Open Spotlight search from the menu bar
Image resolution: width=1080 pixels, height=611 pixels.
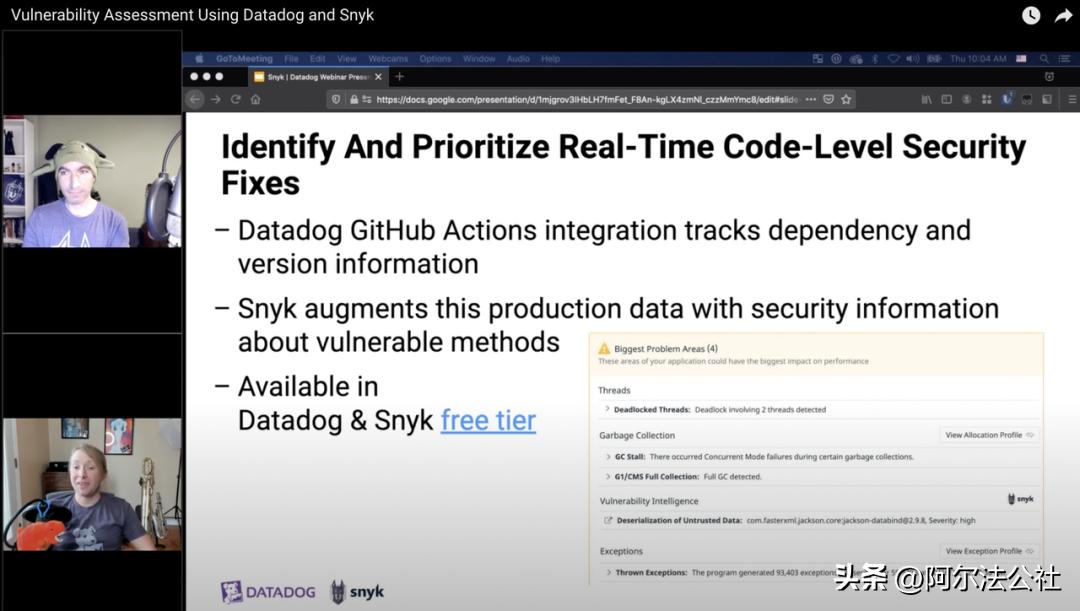[1044, 58]
